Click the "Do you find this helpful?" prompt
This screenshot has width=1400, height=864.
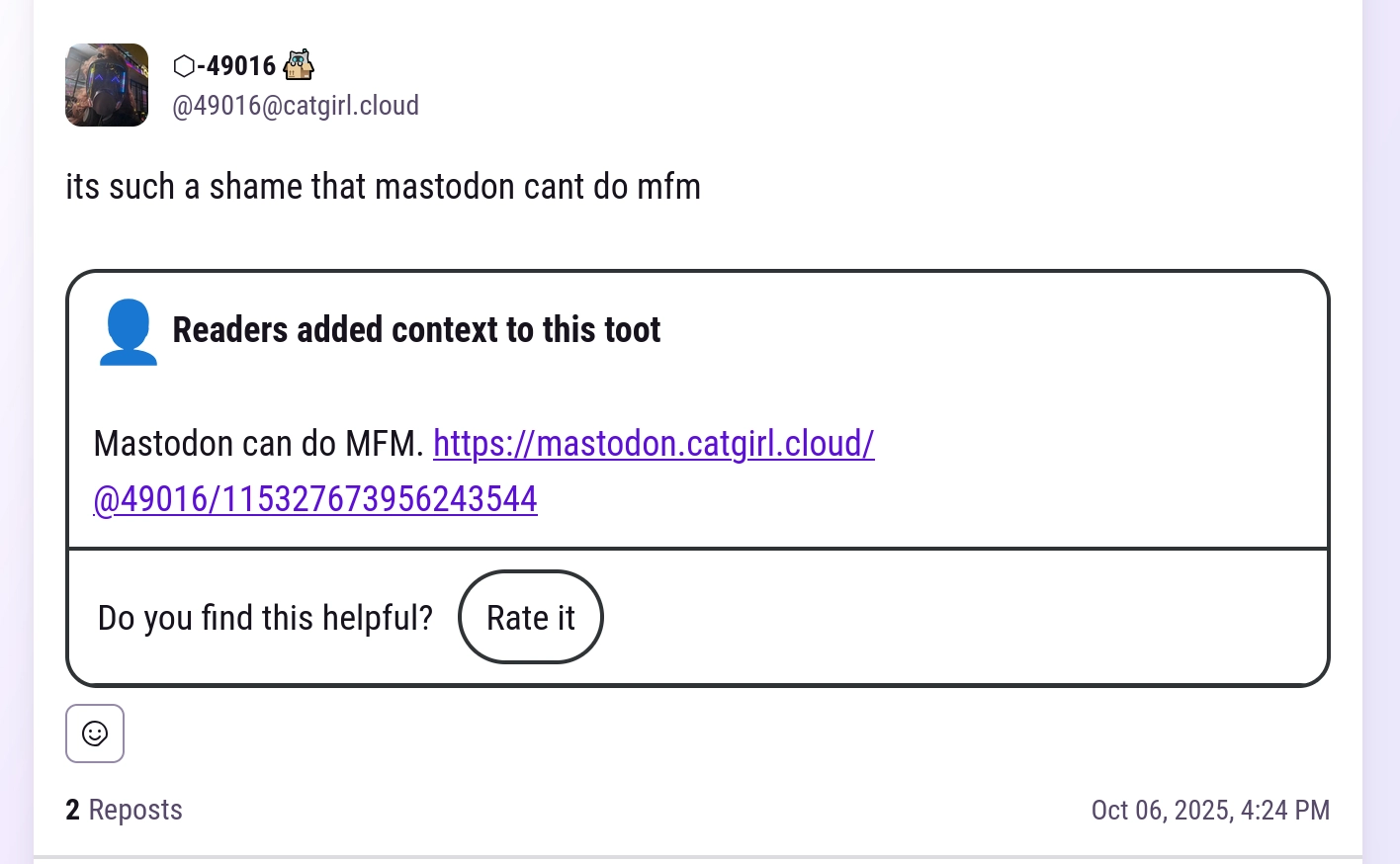(265, 618)
